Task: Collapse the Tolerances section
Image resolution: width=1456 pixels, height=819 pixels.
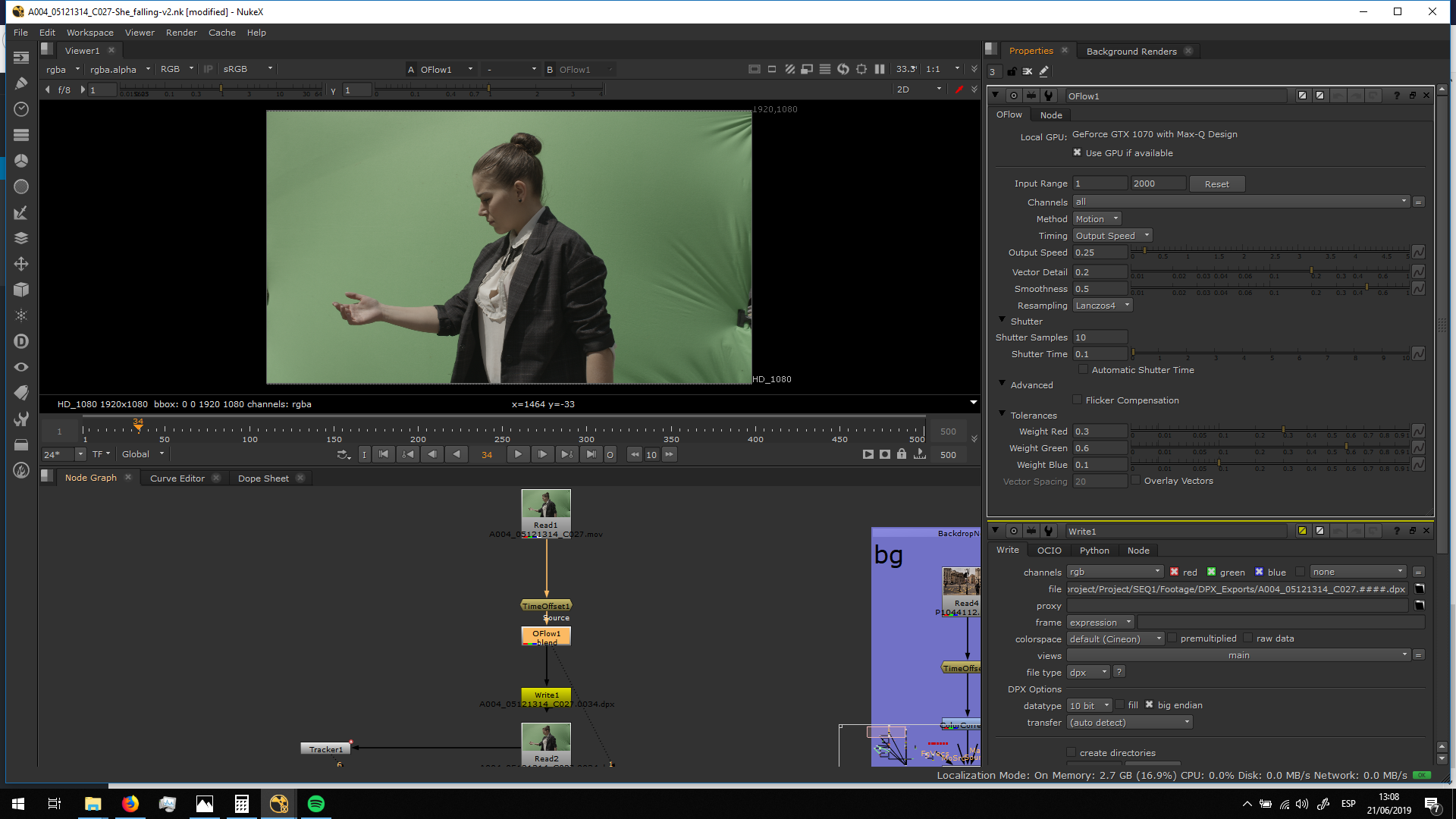Action: [x=1002, y=414]
